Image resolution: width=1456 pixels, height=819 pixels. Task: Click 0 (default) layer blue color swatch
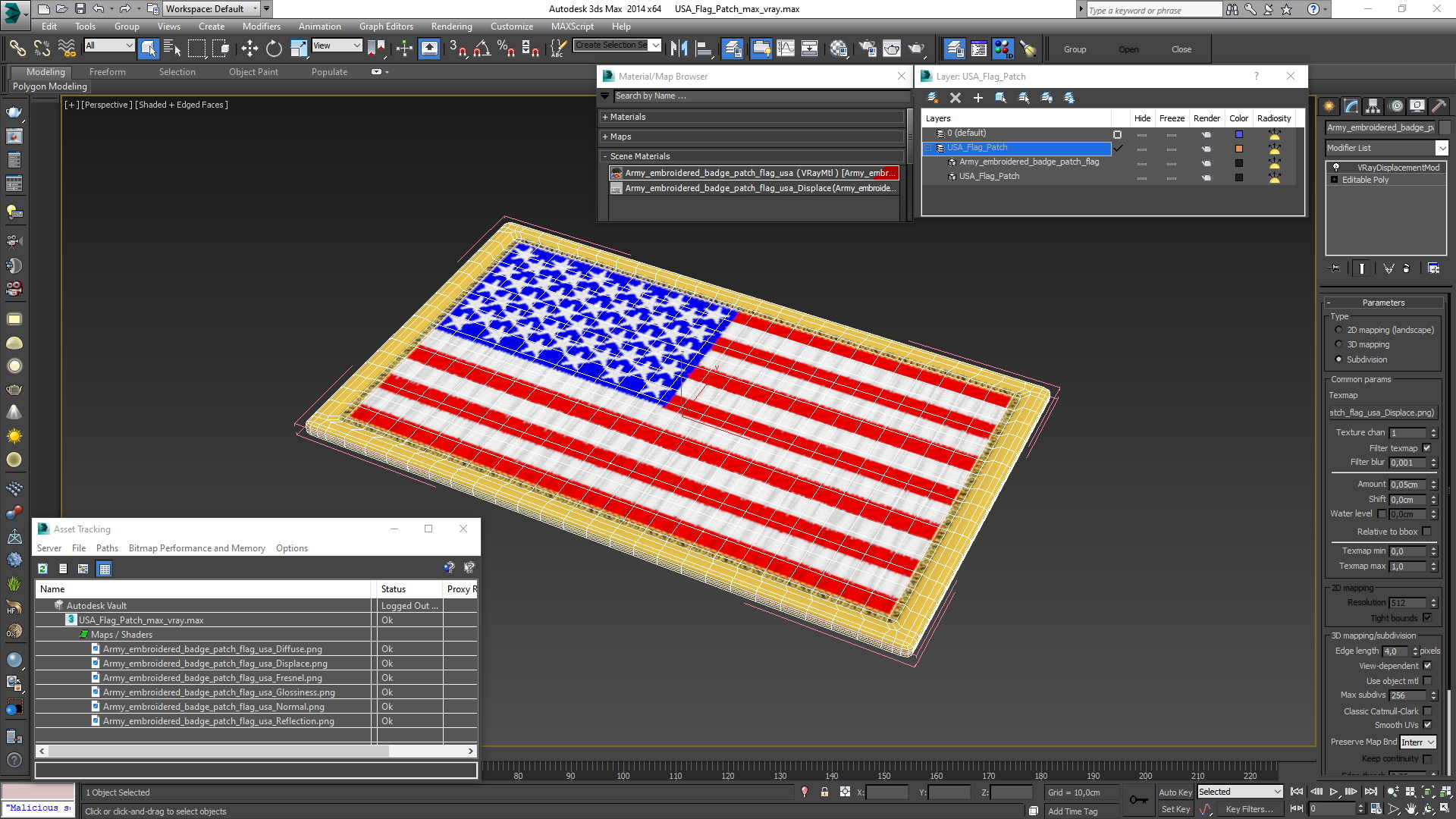(x=1239, y=134)
